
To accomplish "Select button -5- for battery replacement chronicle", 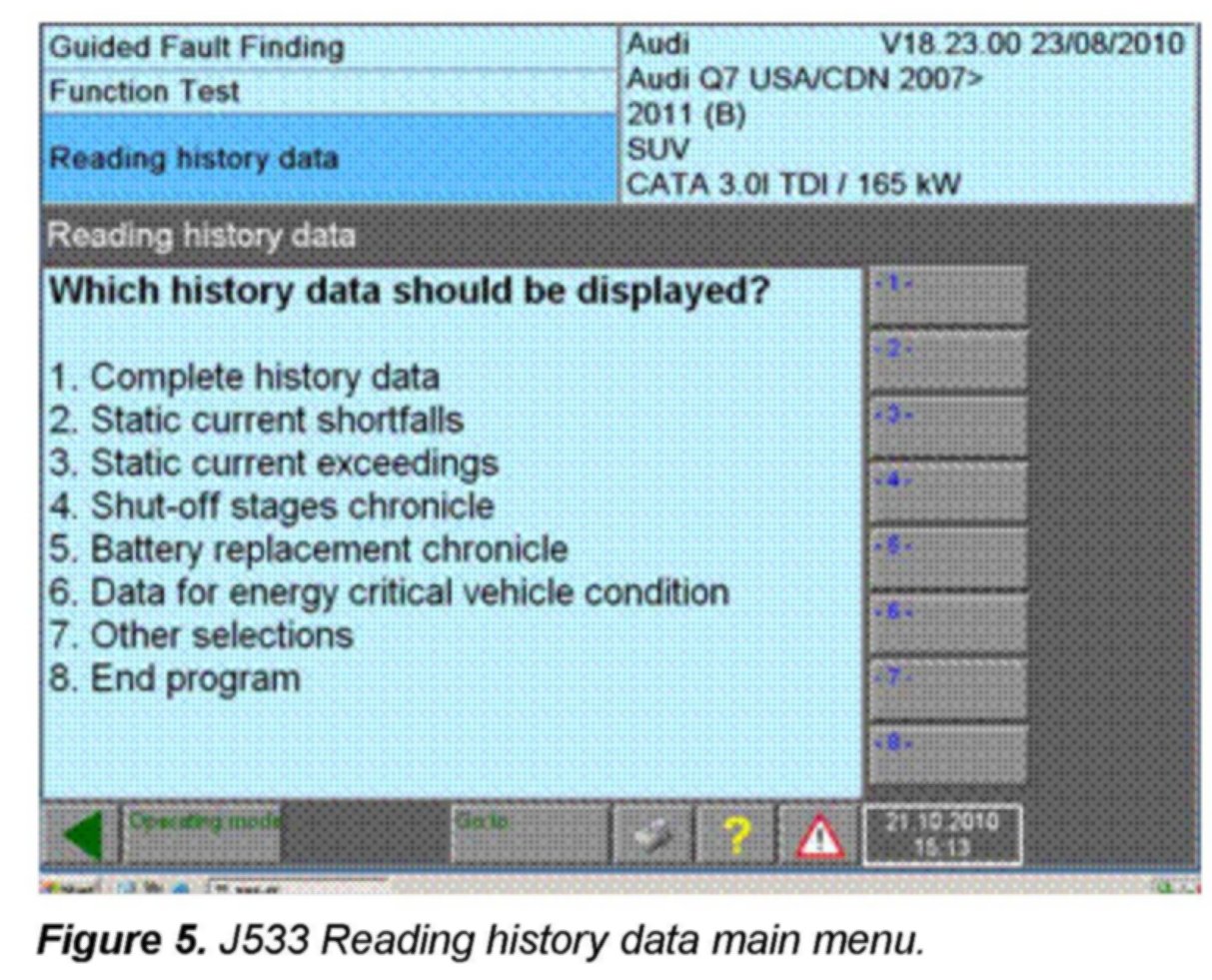I will (x=947, y=558).
